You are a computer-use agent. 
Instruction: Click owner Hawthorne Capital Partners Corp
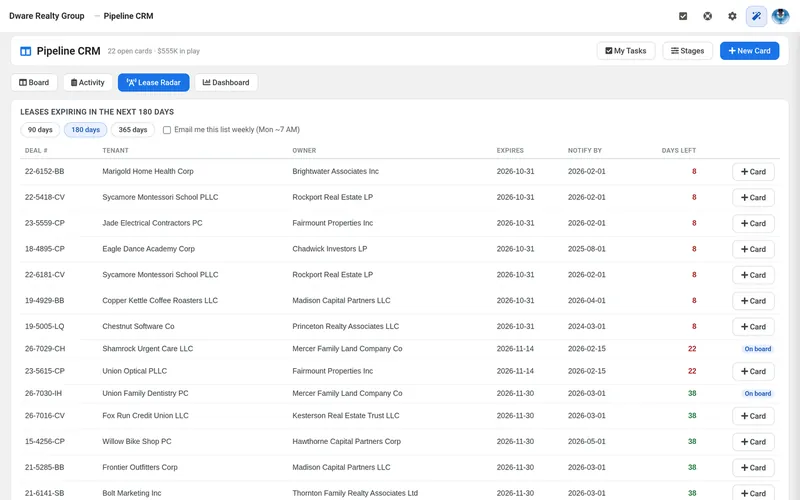pyautogui.click(x=346, y=441)
